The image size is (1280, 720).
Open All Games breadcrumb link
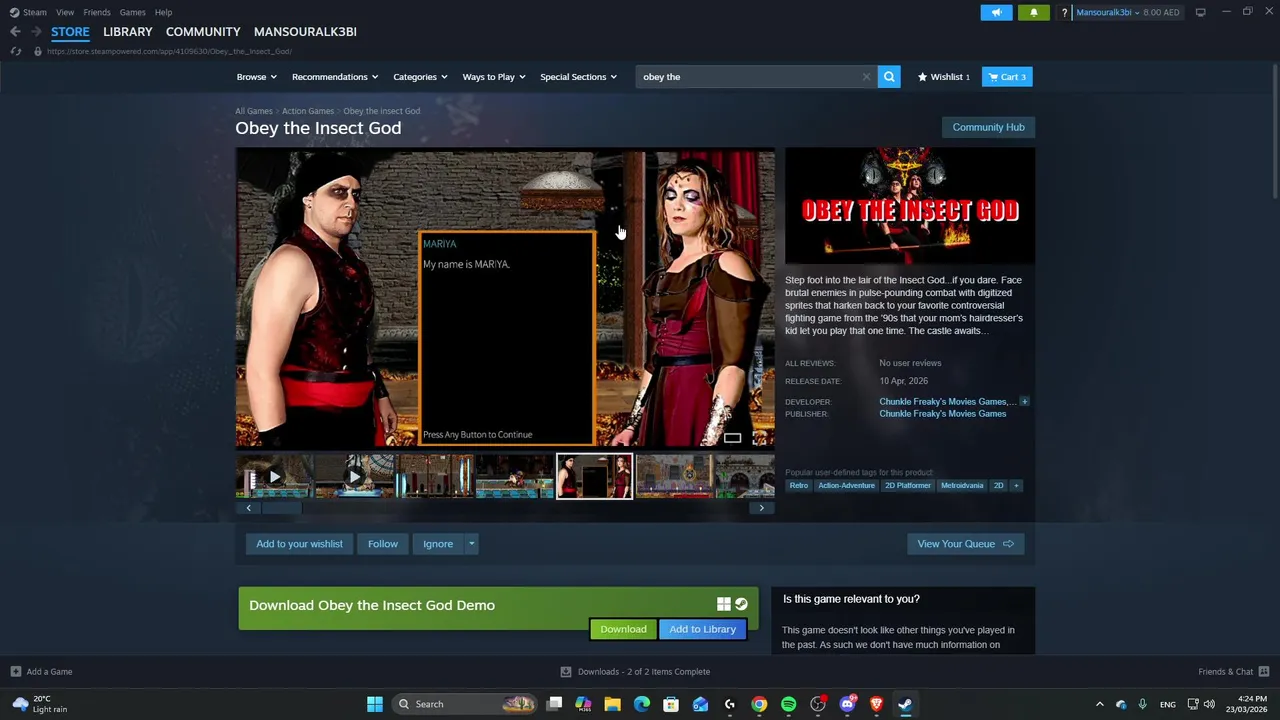click(254, 111)
